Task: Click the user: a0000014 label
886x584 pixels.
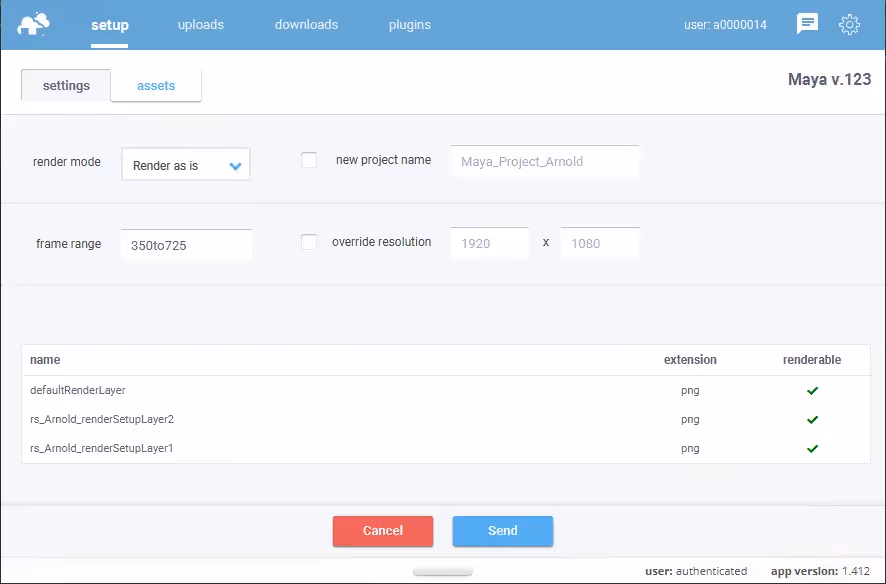Action: click(726, 25)
